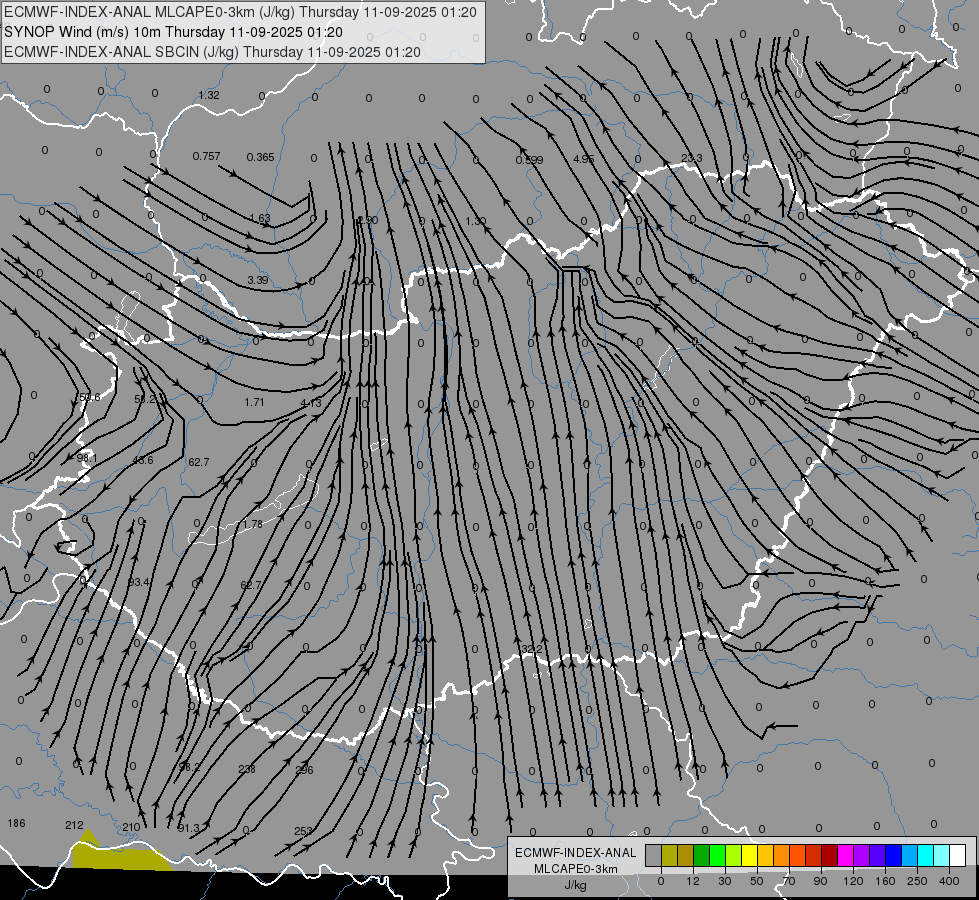
Task: Select the dark green legend swatch
Action: 702,855
